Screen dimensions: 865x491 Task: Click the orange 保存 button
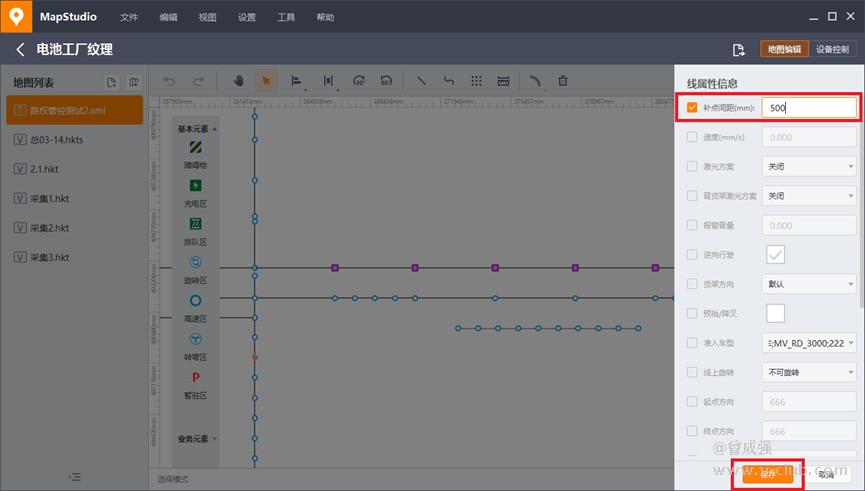coord(768,474)
